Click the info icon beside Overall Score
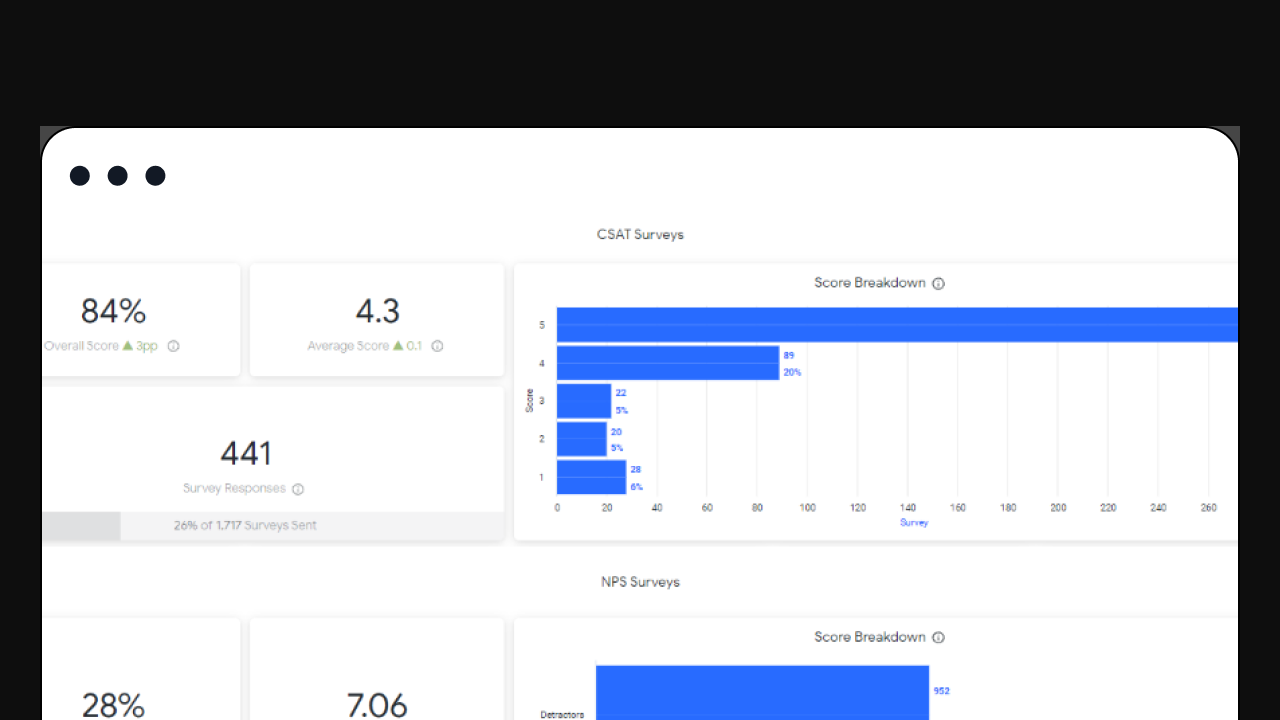This screenshot has width=1280, height=720. click(173, 346)
